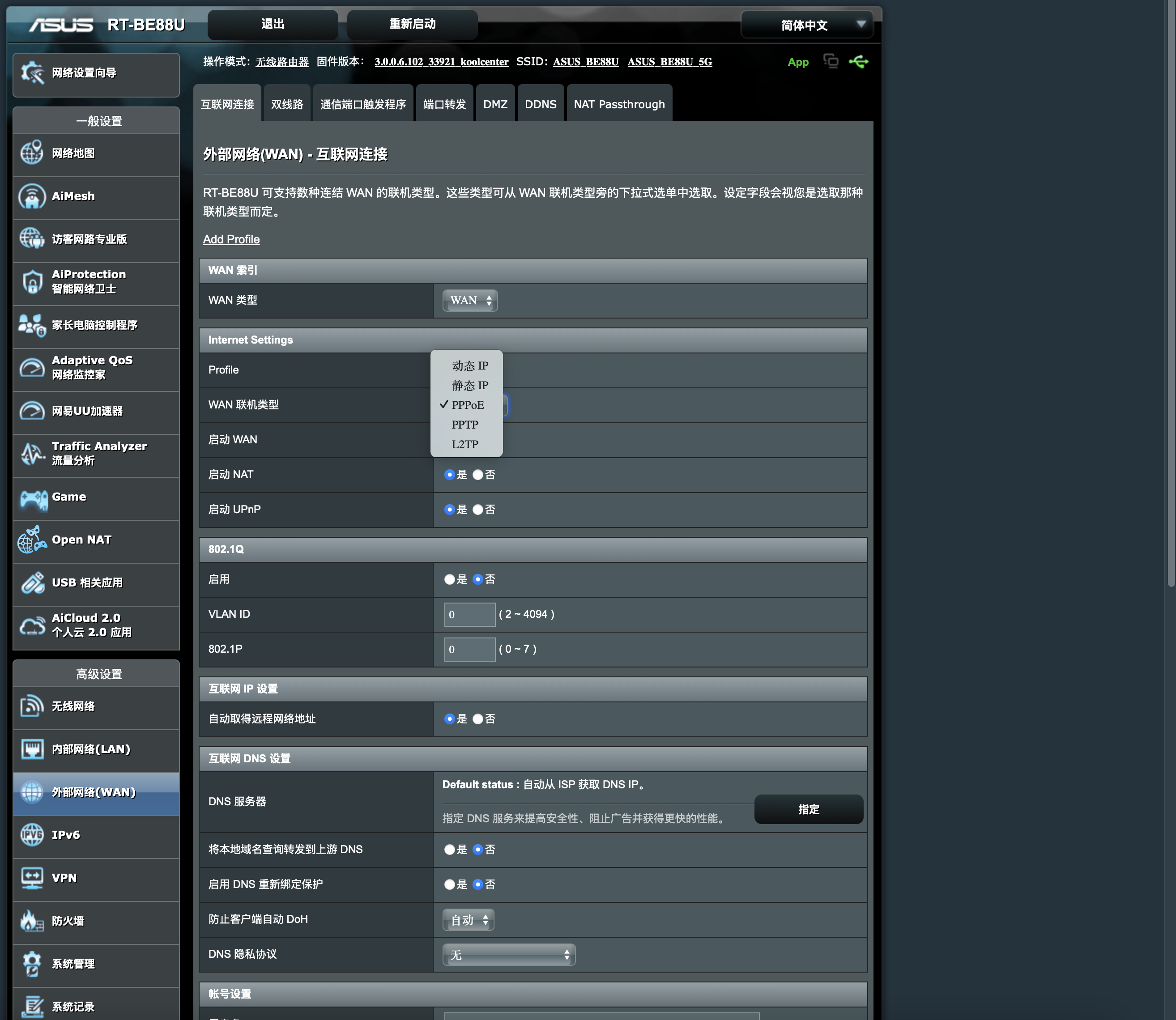The width and height of the screenshot is (1176, 1020).
Task: Choose 动态 IP from connection type list
Action: coord(467,366)
